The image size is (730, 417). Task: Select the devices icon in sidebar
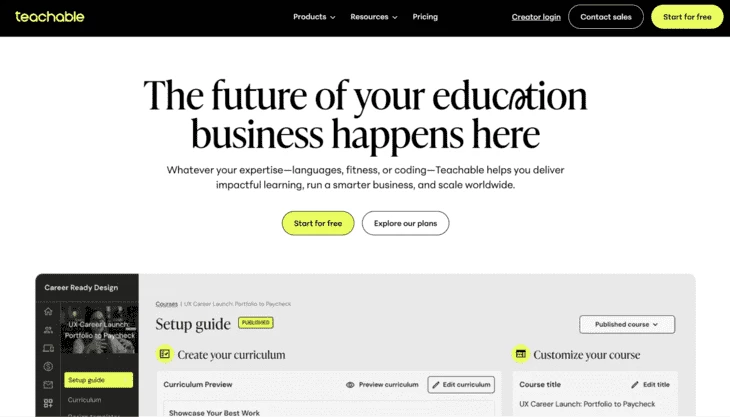point(48,348)
